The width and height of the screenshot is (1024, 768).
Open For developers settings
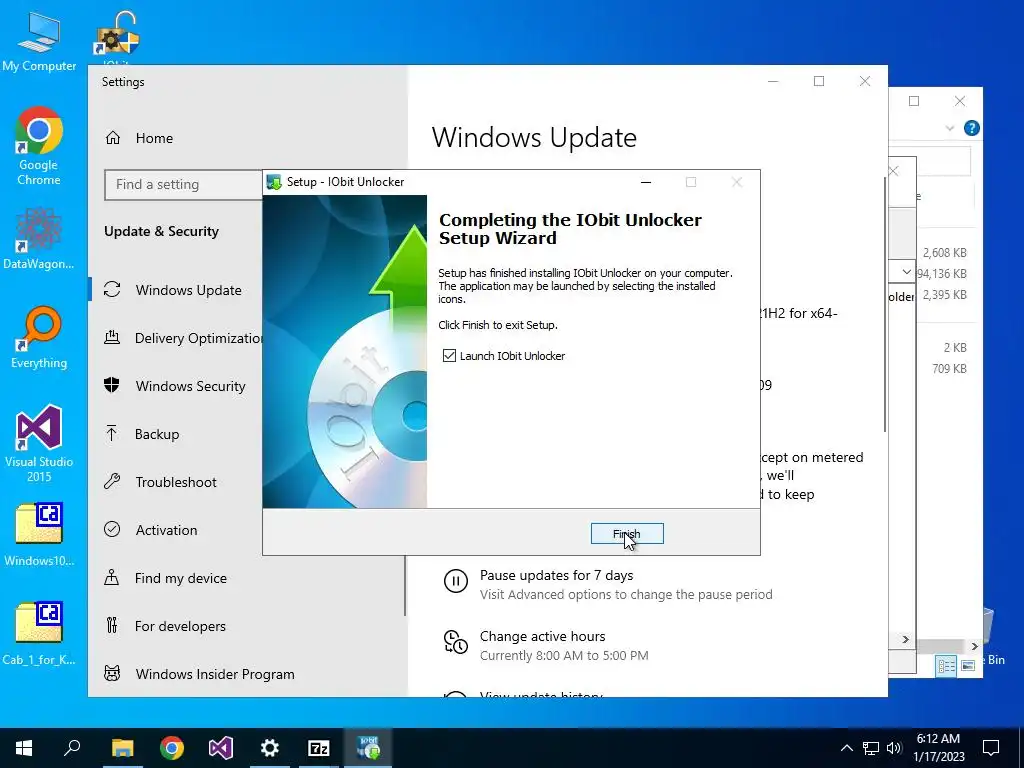point(180,626)
